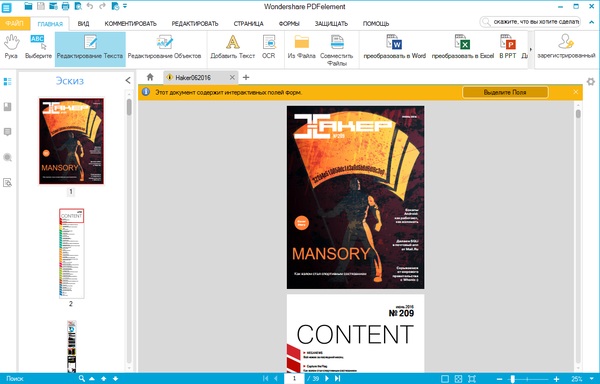Select the Редактирование Объектов tool

pos(164,47)
